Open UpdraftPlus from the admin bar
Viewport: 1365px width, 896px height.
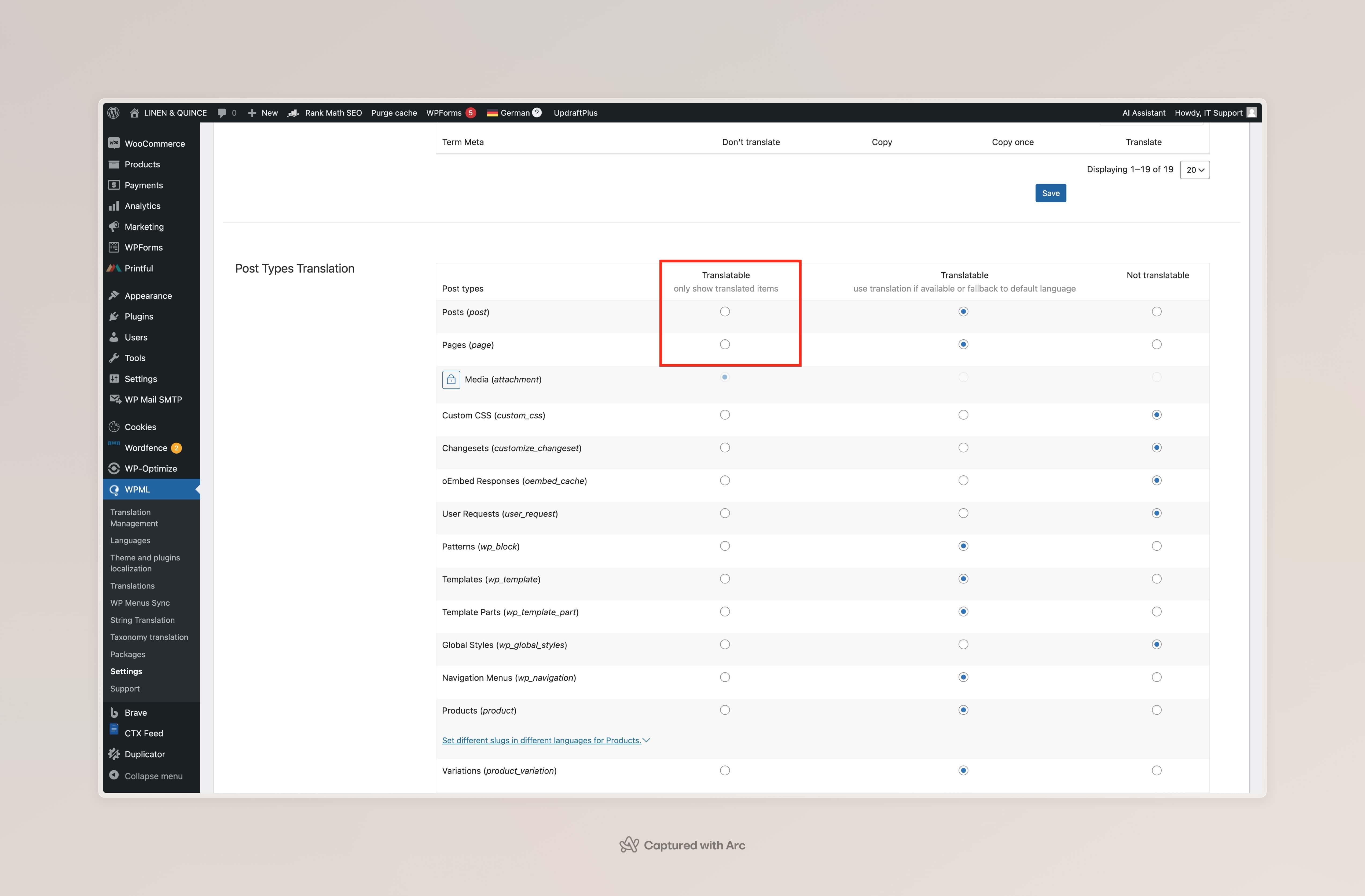(575, 113)
